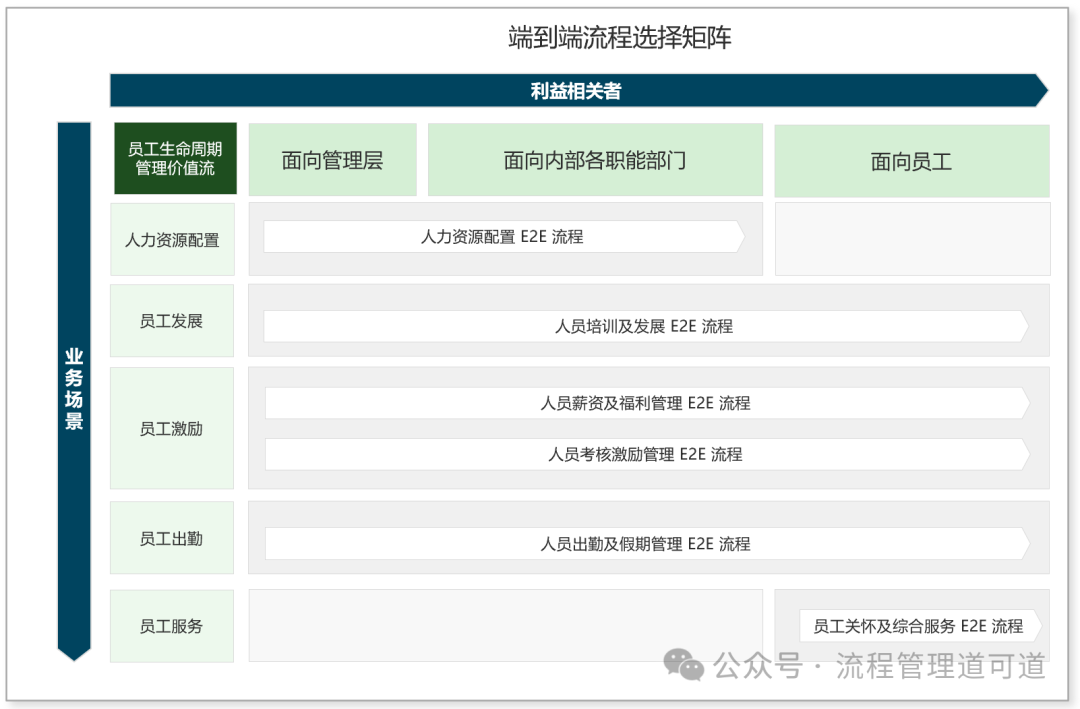
Task: Select the 端到端流程选择矩阵 title
Action: pyautogui.click(x=620, y=38)
